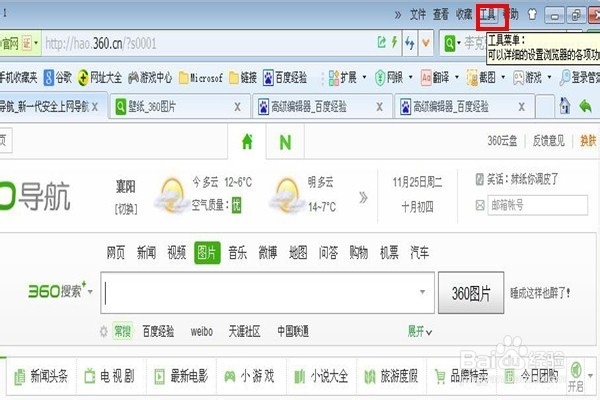Open the Microsof bookmark folder
The height and width of the screenshot is (400, 600).
point(201,78)
